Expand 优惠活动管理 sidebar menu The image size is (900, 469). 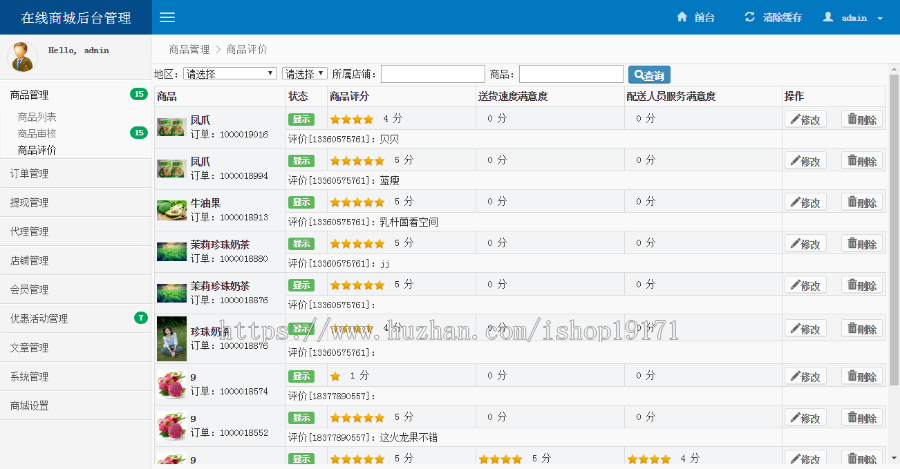pos(76,319)
